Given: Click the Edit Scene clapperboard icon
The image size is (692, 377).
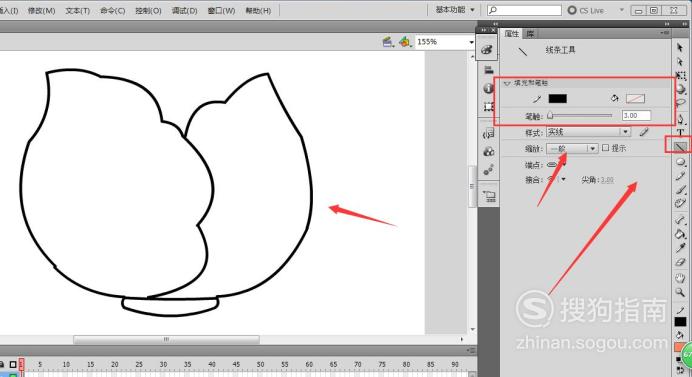Looking at the screenshot, I should point(387,42).
